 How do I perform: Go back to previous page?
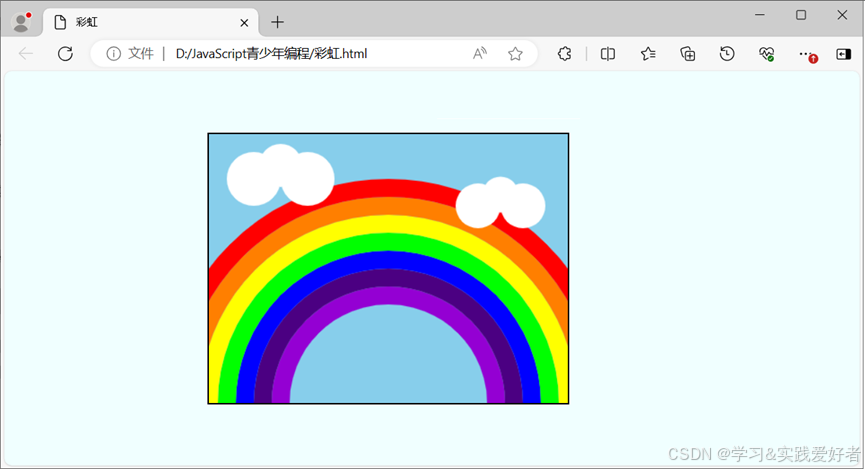pos(26,54)
